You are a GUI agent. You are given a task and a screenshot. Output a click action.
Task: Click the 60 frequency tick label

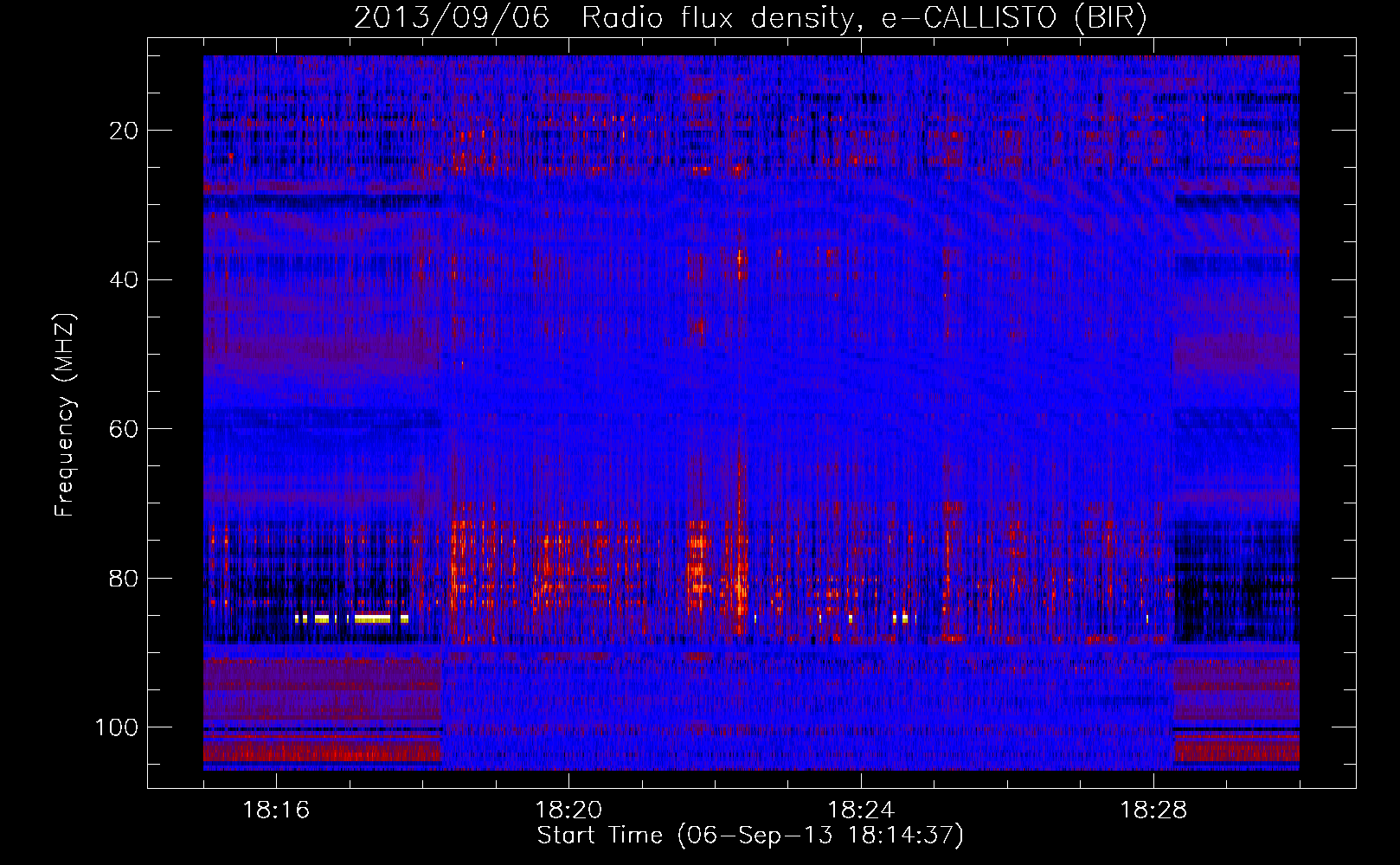point(125,429)
